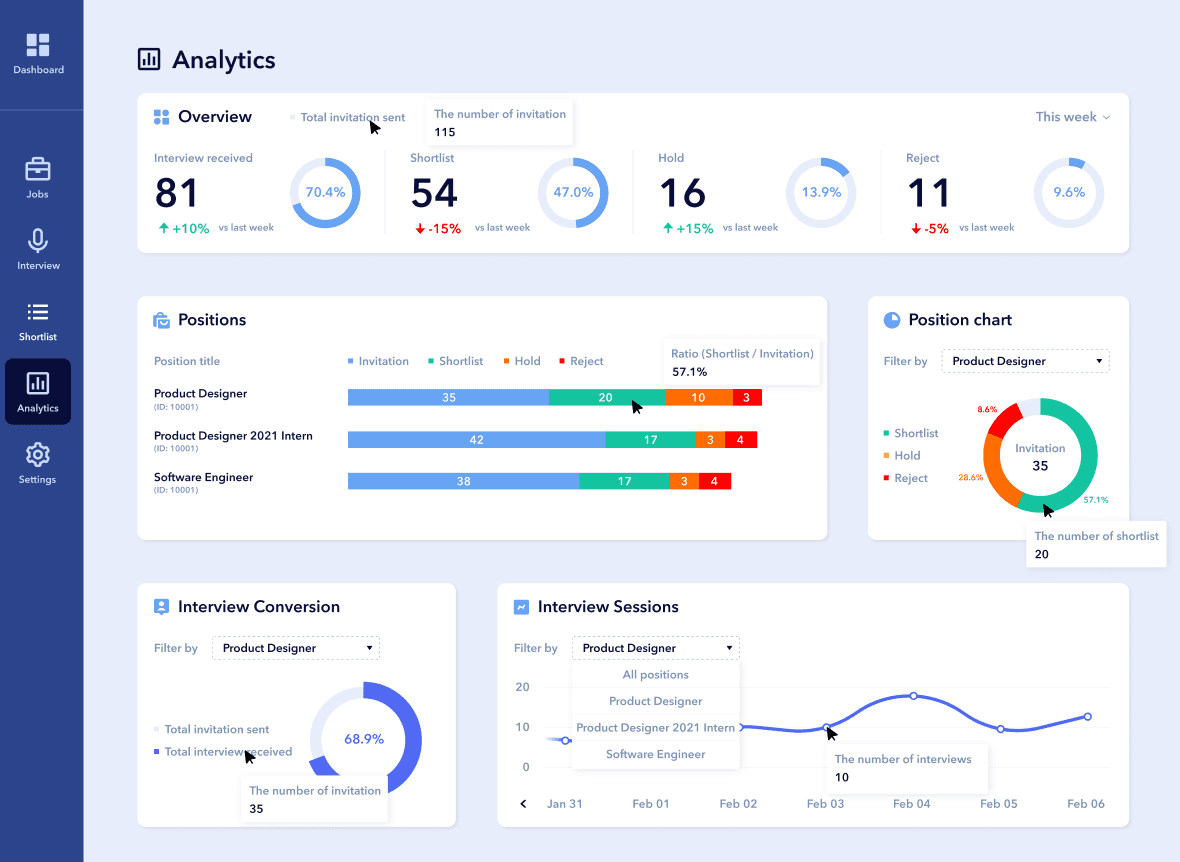Click the Interview Sessions chart icon
The width and height of the screenshot is (1180, 862).
pos(521,607)
